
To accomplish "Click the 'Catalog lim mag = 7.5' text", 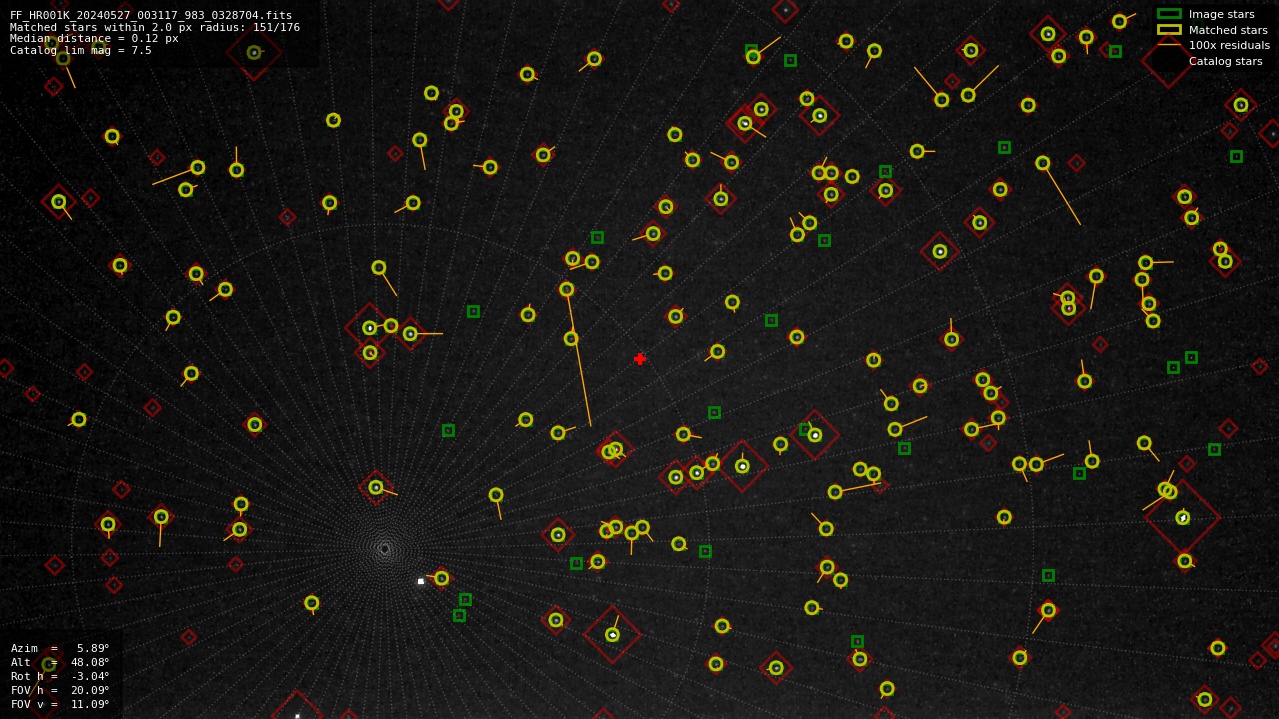I will click(81, 50).
